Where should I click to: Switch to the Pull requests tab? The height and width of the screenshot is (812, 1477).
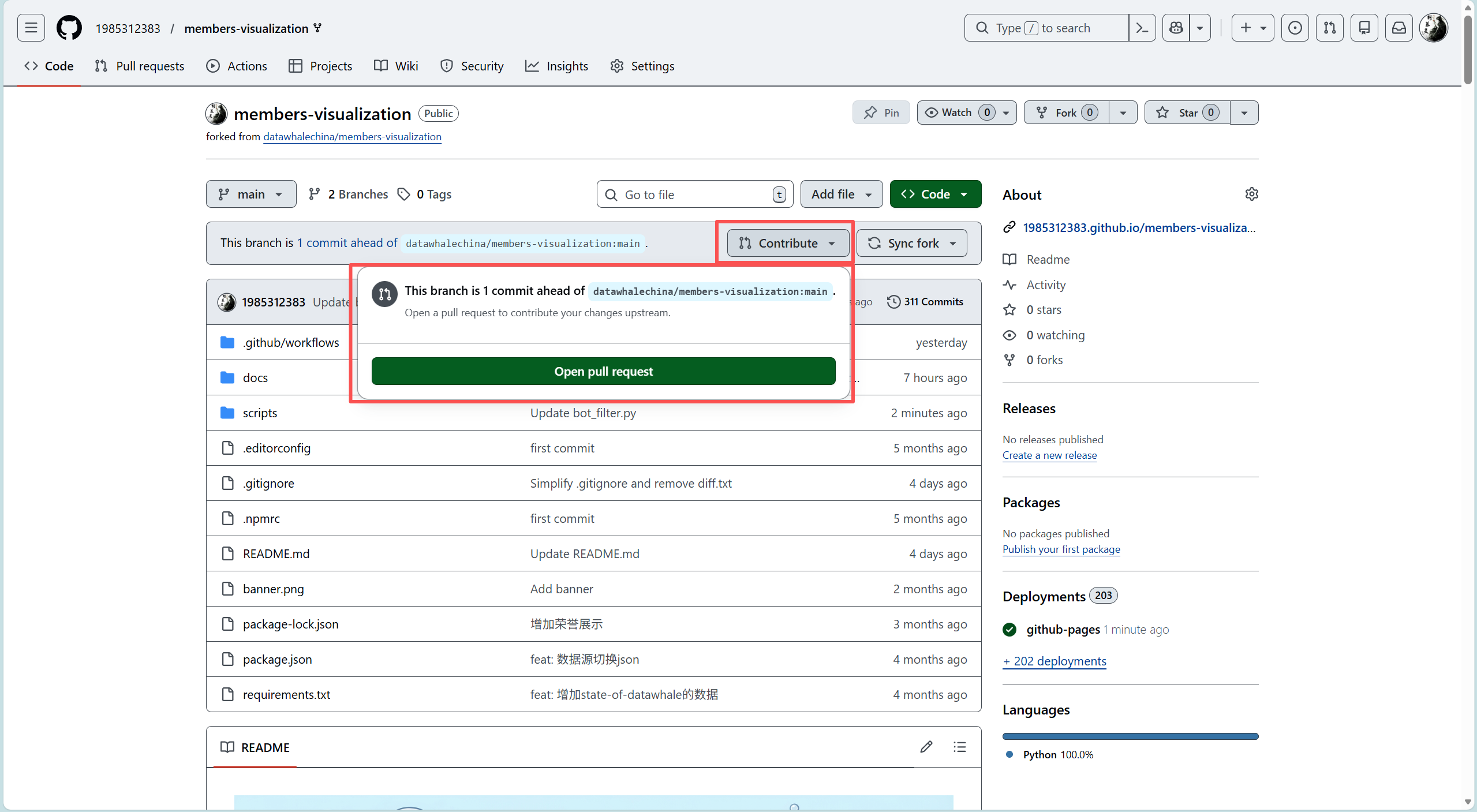tap(140, 66)
